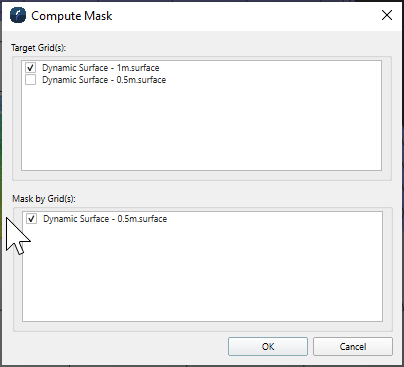Click empty space inside Mask by Grid list

click(202, 273)
